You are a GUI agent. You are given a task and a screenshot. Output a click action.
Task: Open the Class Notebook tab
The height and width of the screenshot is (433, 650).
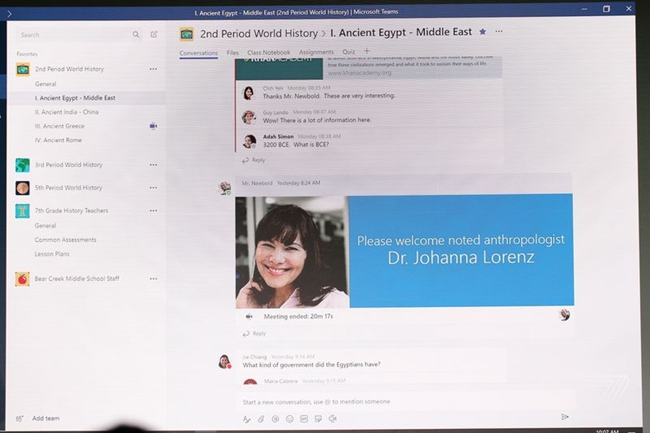click(269, 52)
